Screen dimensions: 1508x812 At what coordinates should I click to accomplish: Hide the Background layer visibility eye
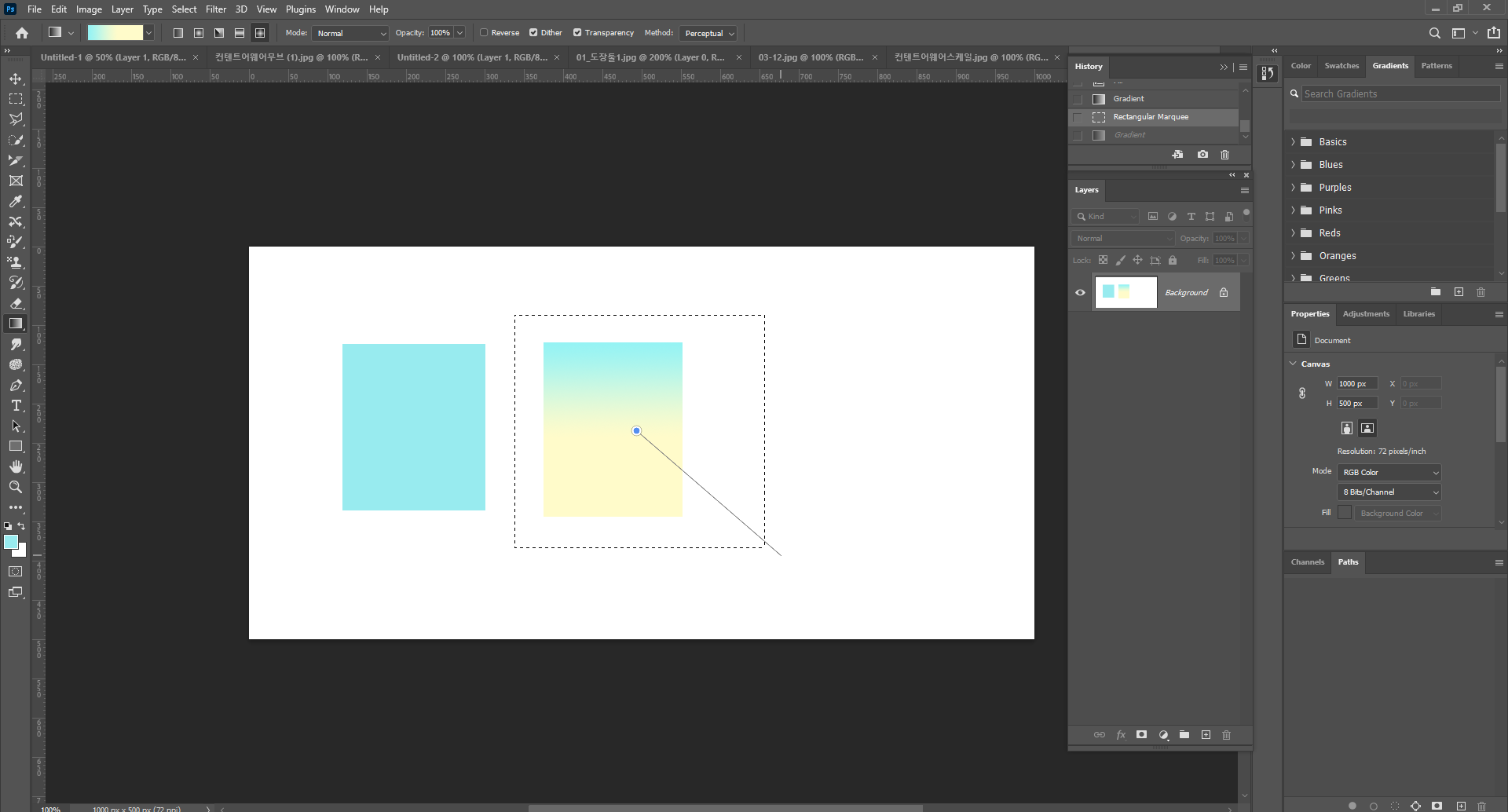(x=1080, y=293)
